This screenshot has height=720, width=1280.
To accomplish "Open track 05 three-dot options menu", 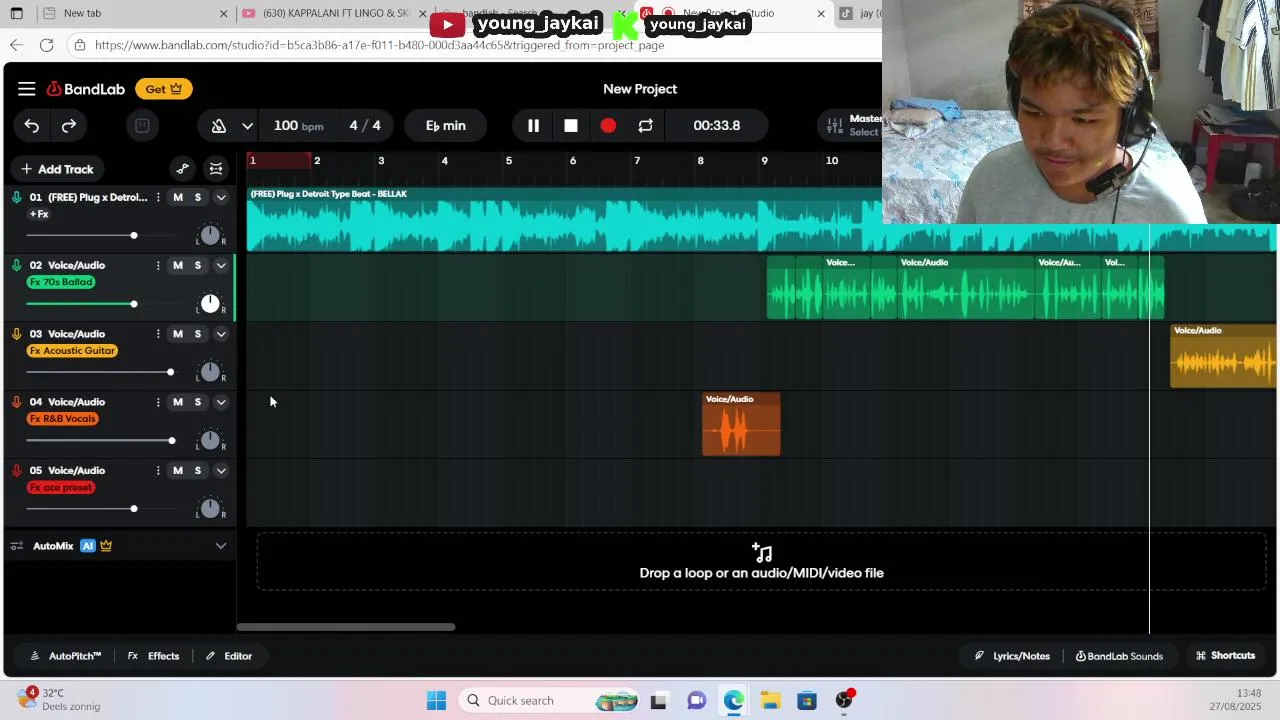I will 158,471.
